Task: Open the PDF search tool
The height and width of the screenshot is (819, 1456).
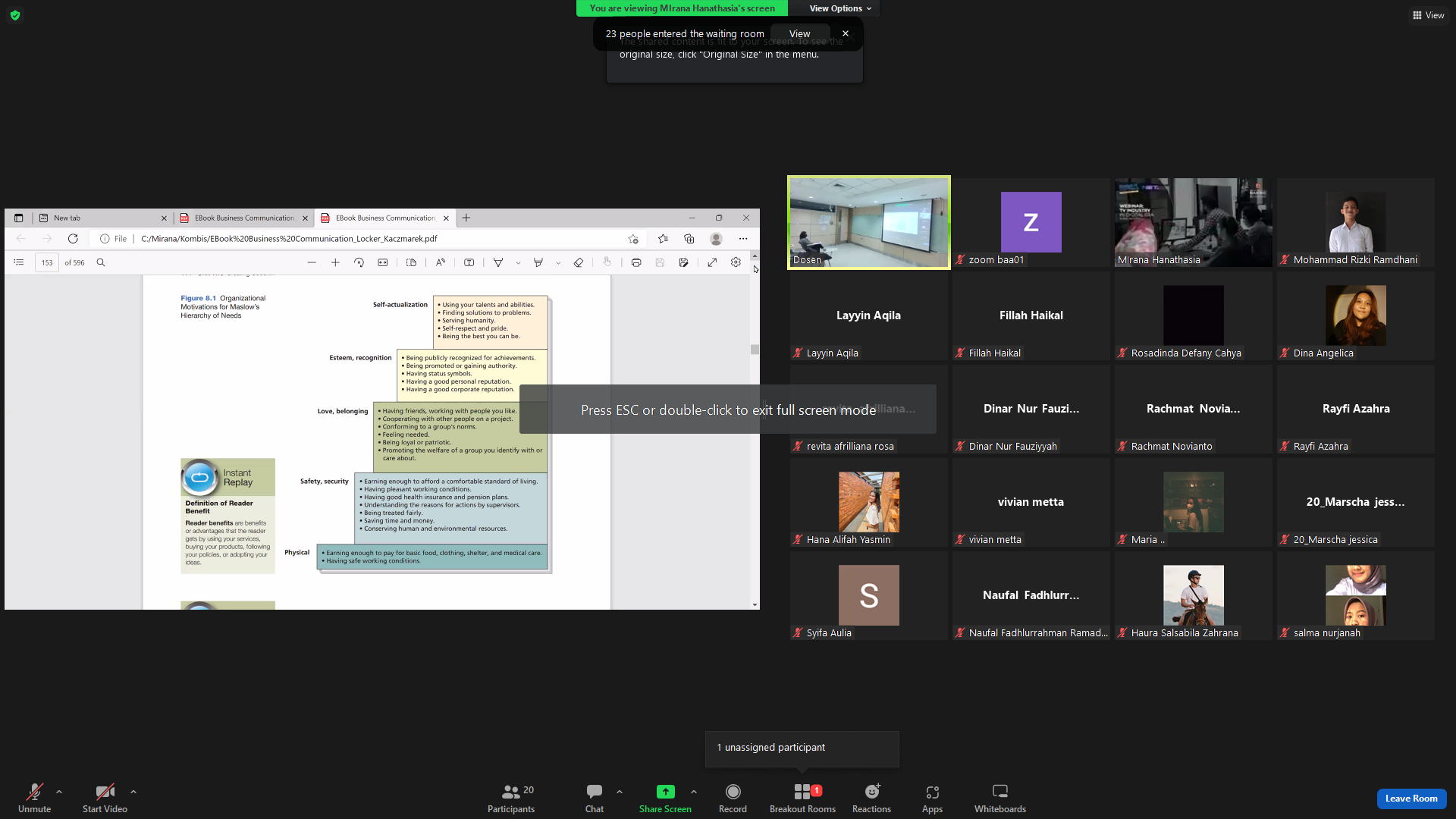Action: pyautogui.click(x=101, y=262)
